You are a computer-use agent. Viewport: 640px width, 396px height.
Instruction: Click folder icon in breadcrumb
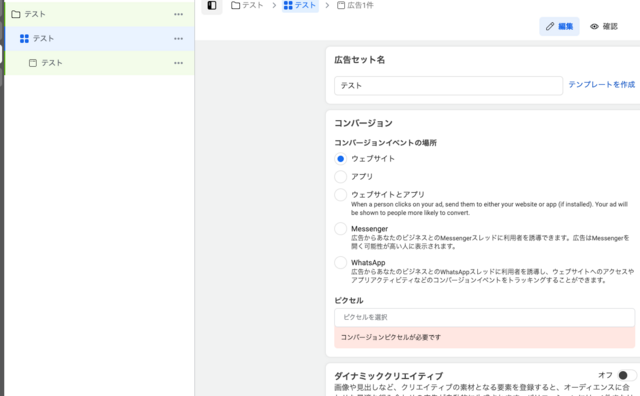click(x=236, y=5)
